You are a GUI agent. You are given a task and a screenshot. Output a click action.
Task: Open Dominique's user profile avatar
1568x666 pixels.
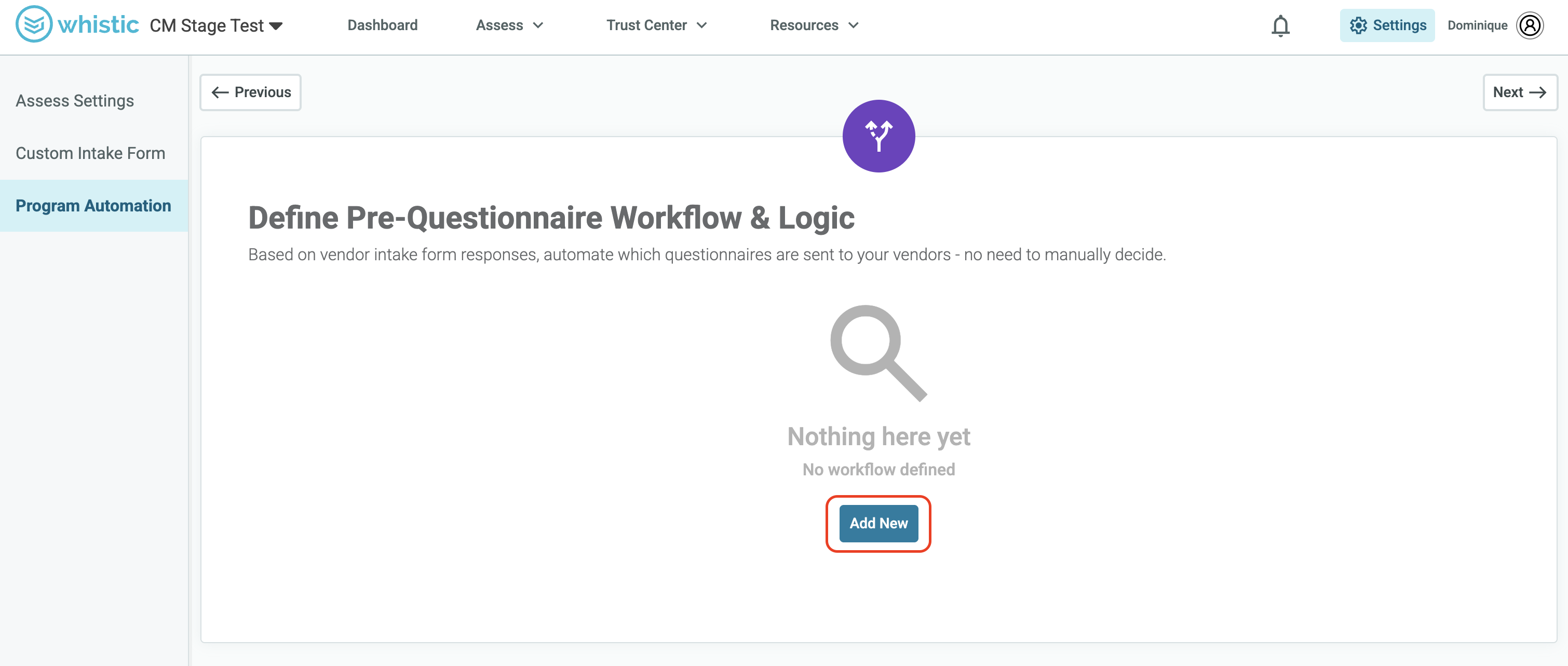[x=1529, y=25]
